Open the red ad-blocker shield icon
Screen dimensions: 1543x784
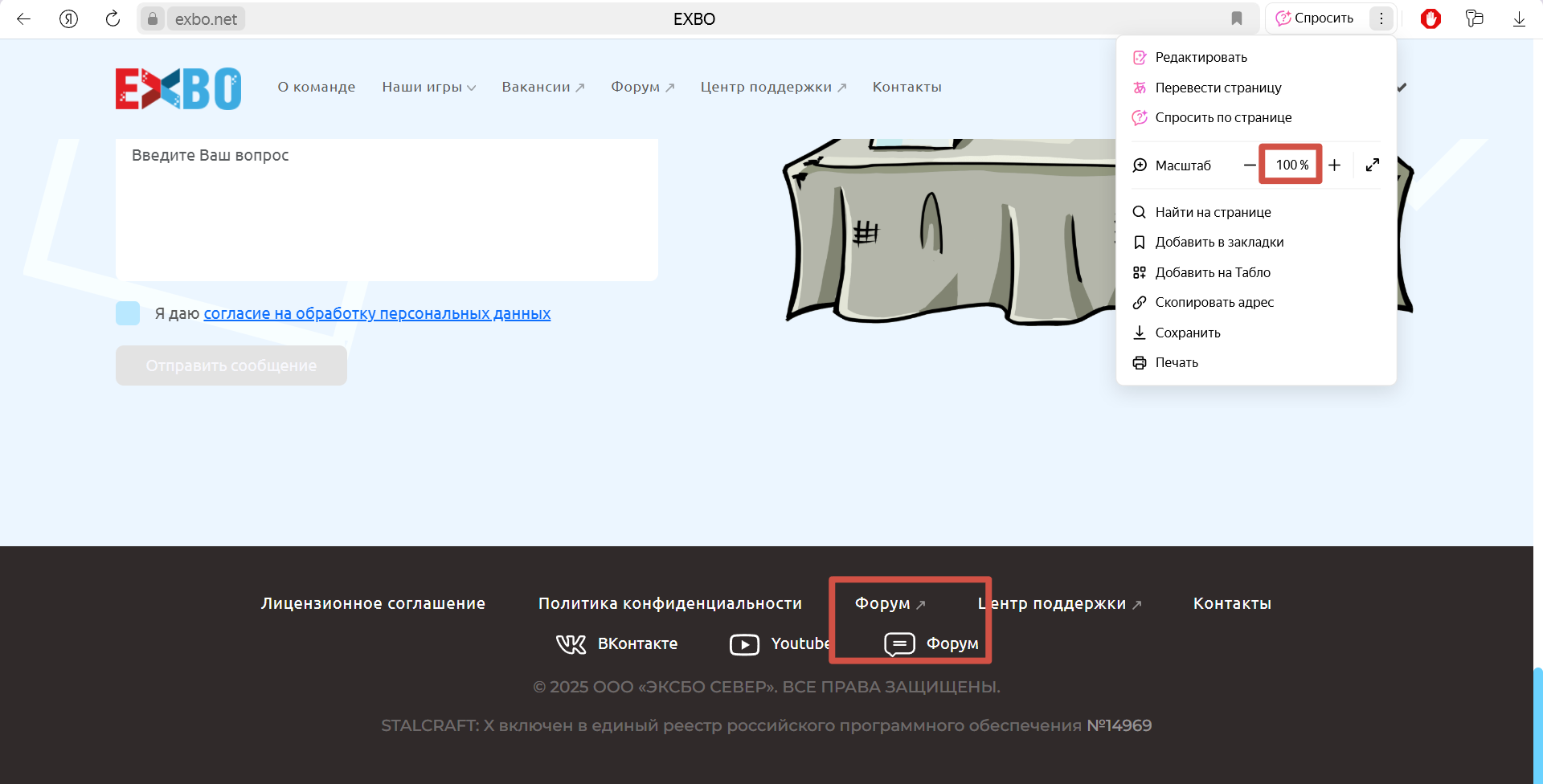[1430, 18]
